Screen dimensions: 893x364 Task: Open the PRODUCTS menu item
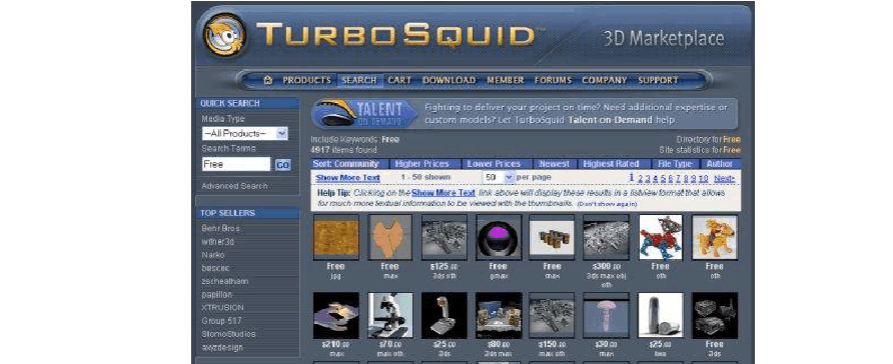pyautogui.click(x=306, y=80)
